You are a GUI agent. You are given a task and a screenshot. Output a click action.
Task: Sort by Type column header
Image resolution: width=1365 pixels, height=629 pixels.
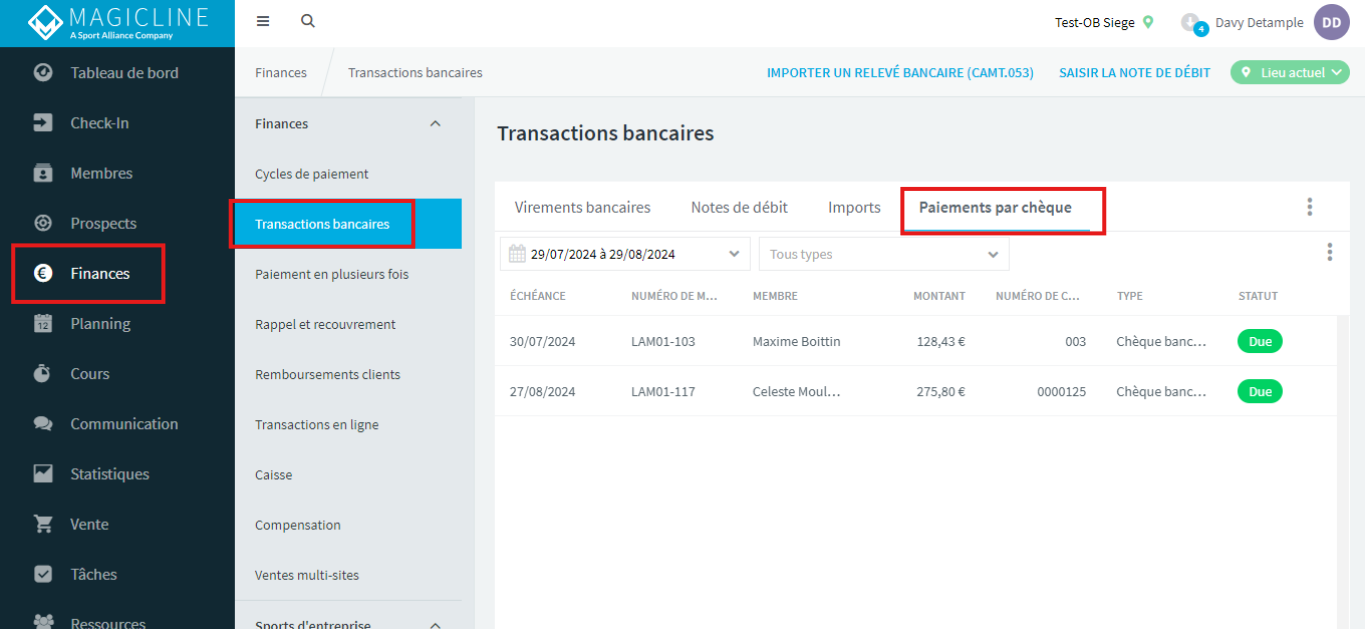tap(1129, 296)
